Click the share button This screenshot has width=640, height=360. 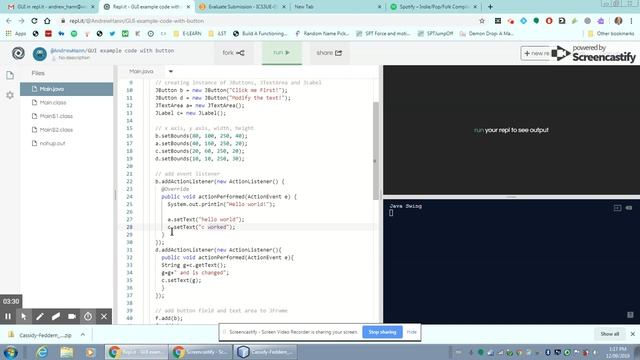coord(329,53)
